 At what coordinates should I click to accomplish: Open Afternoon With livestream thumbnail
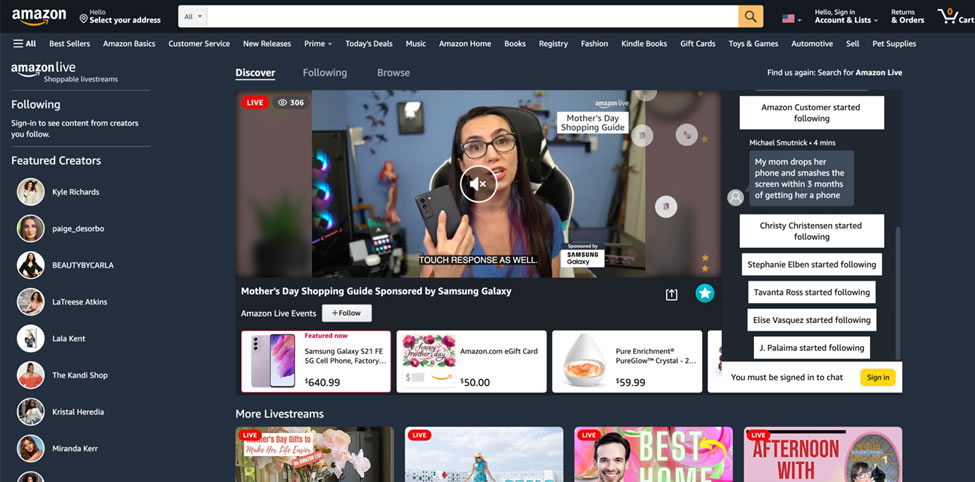click(x=823, y=454)
